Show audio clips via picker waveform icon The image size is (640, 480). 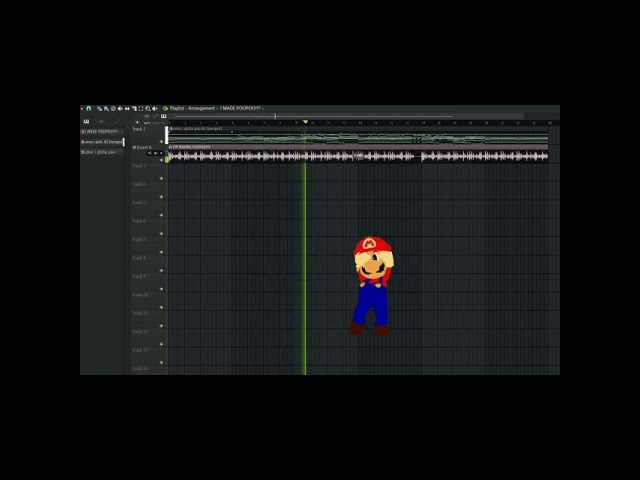[102, 122]
